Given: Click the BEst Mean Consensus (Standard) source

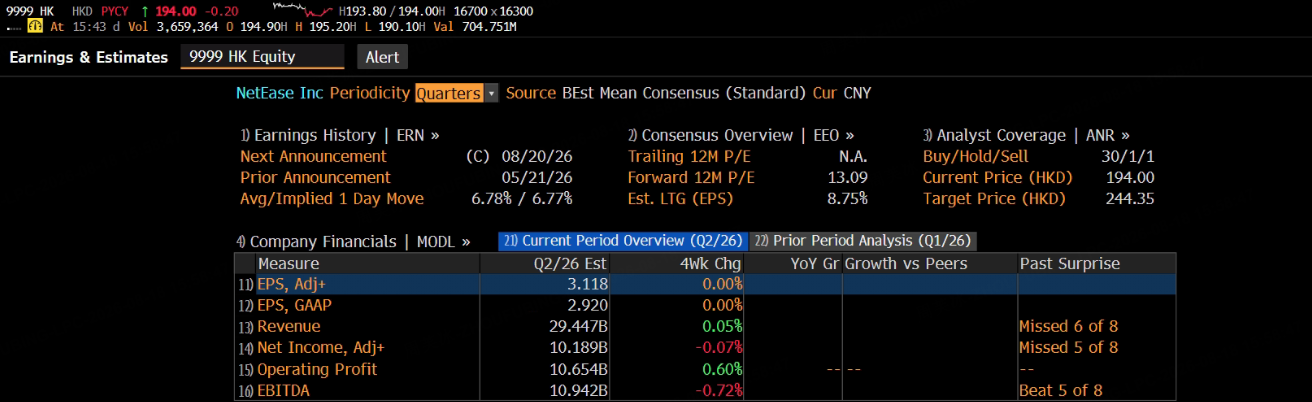Looking at the screenshot, I should pos(683,93).
